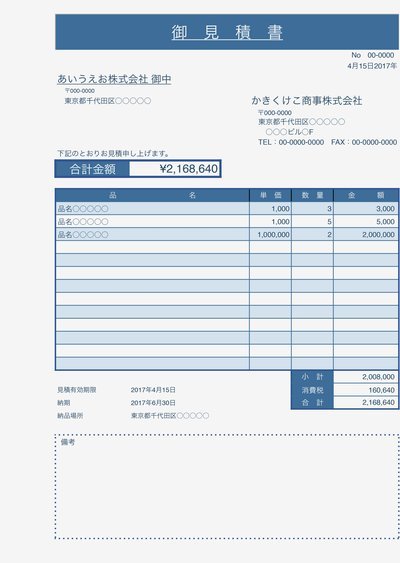Select the quantity cell showing '3'

[x=312, y=209]
